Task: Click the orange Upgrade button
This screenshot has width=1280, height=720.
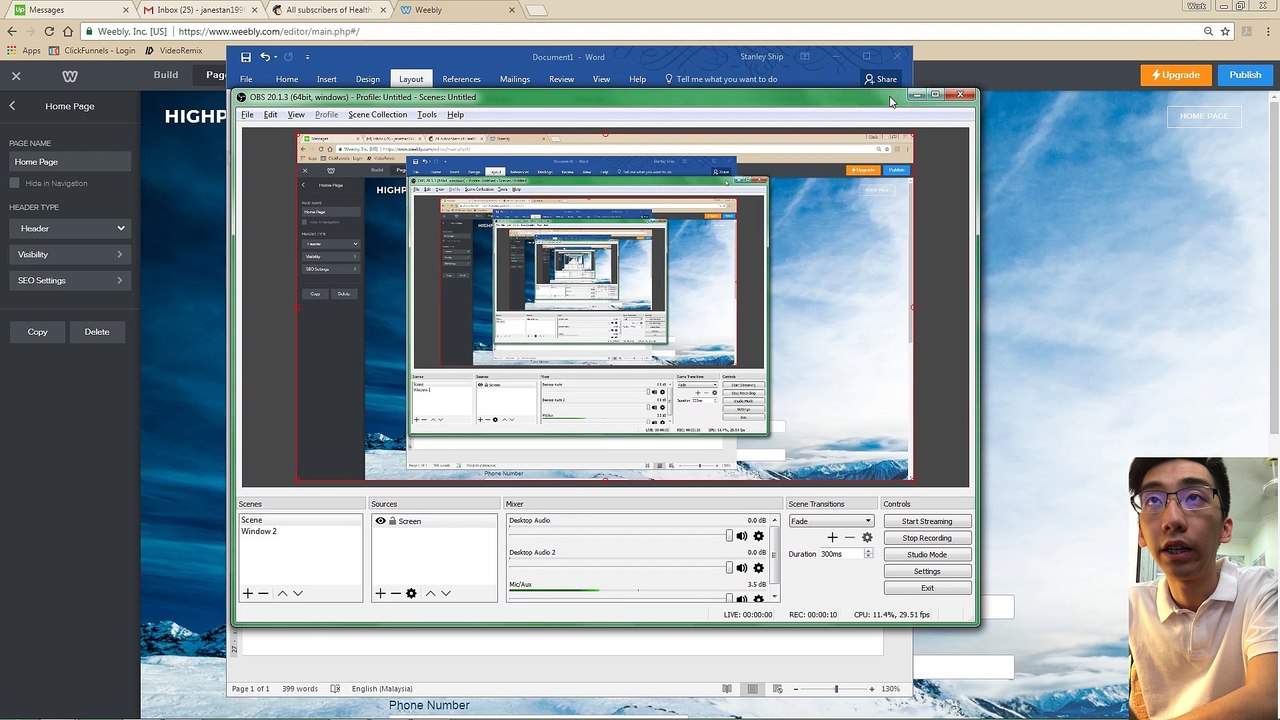Action: [x=1176, y=75]
